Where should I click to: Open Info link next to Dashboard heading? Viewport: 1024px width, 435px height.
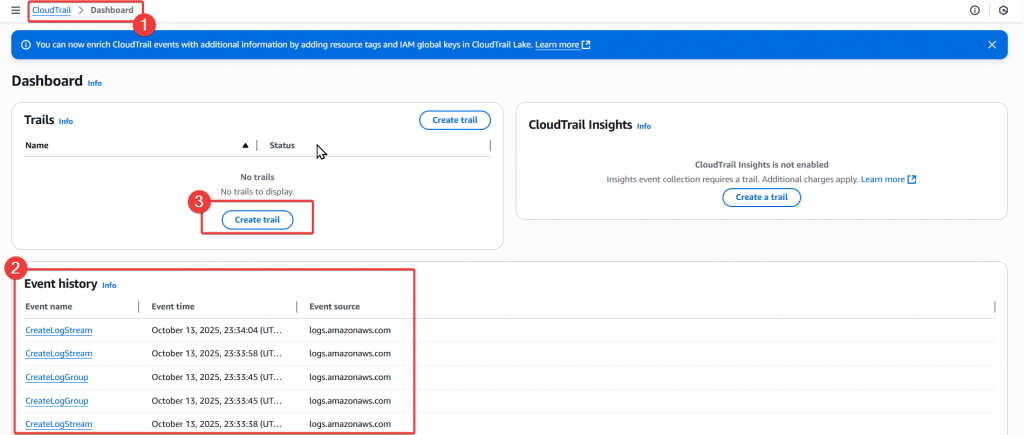point(95,83)
